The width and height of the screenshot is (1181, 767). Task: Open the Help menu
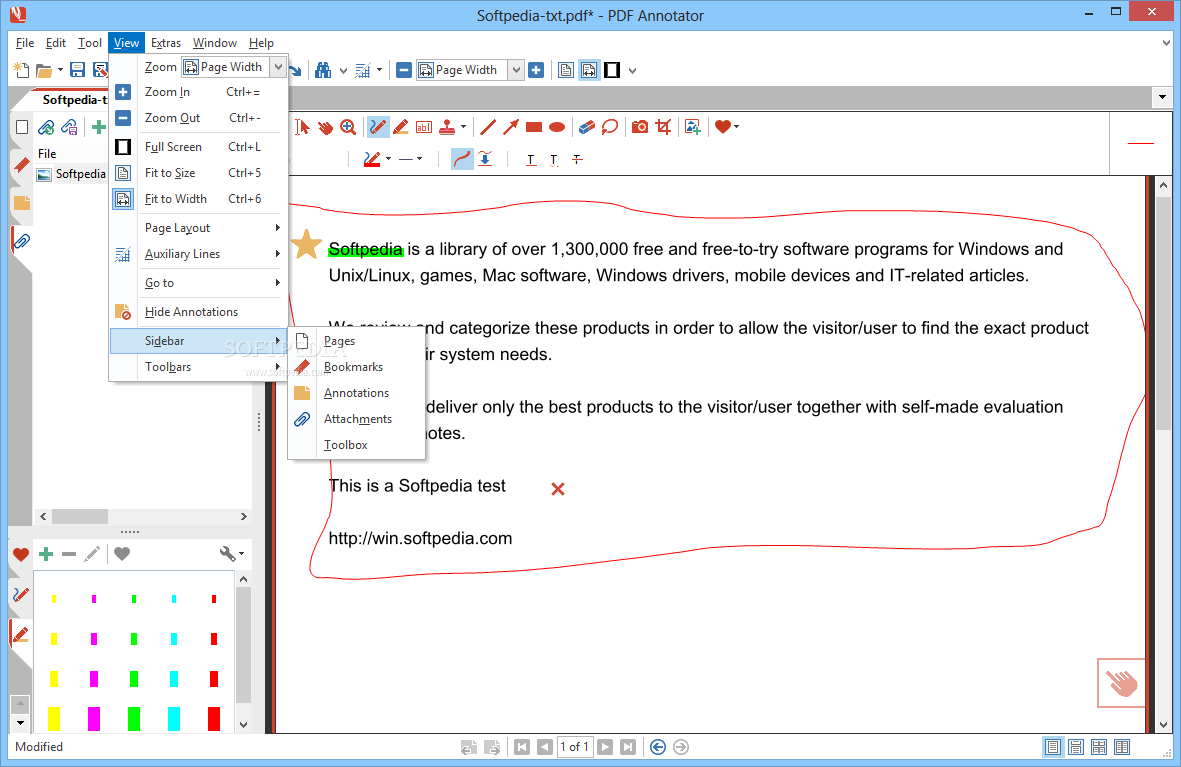261,43
